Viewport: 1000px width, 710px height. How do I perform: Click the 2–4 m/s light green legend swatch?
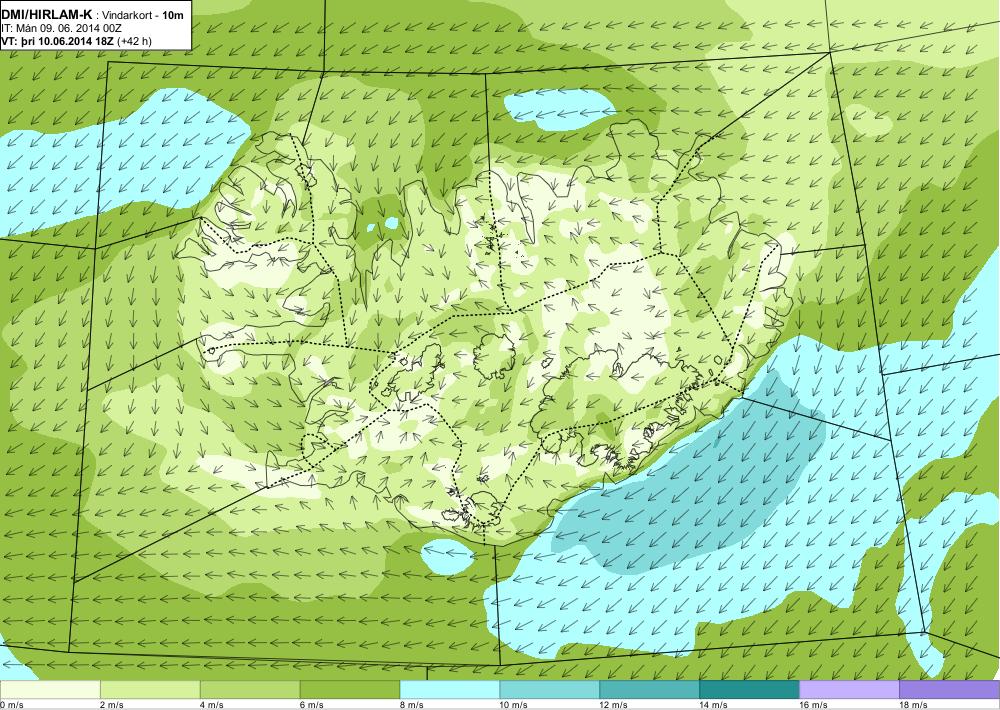pos(151,690)
